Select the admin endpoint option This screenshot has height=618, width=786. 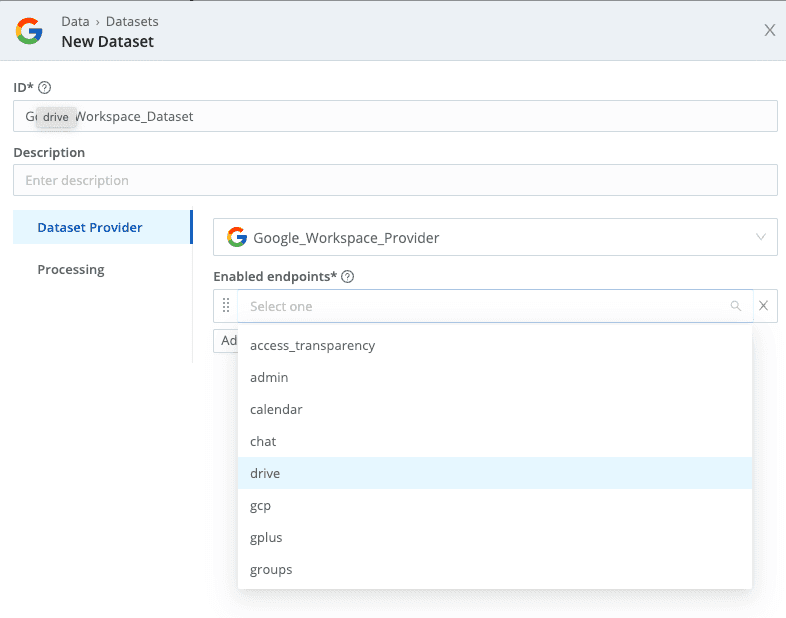269,377
